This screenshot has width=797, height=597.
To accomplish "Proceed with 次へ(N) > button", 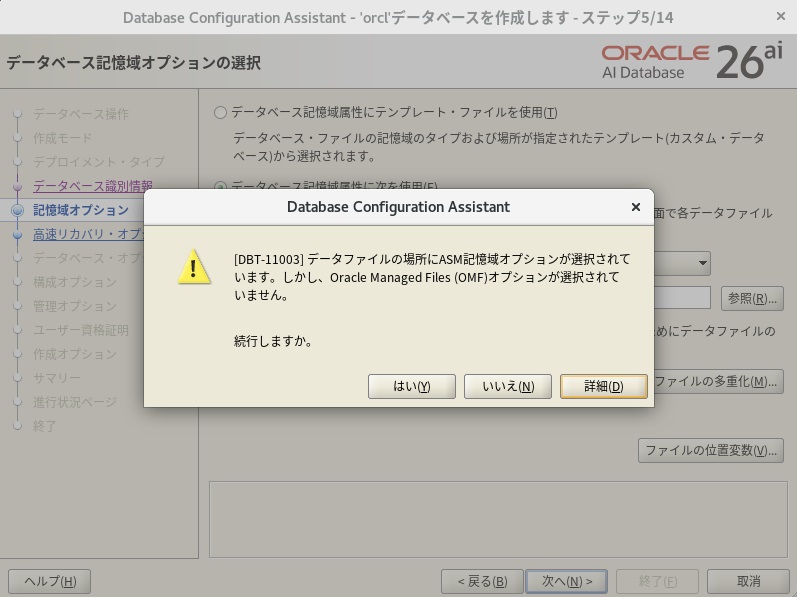I will pyautogui.click(x=567, y=581).
